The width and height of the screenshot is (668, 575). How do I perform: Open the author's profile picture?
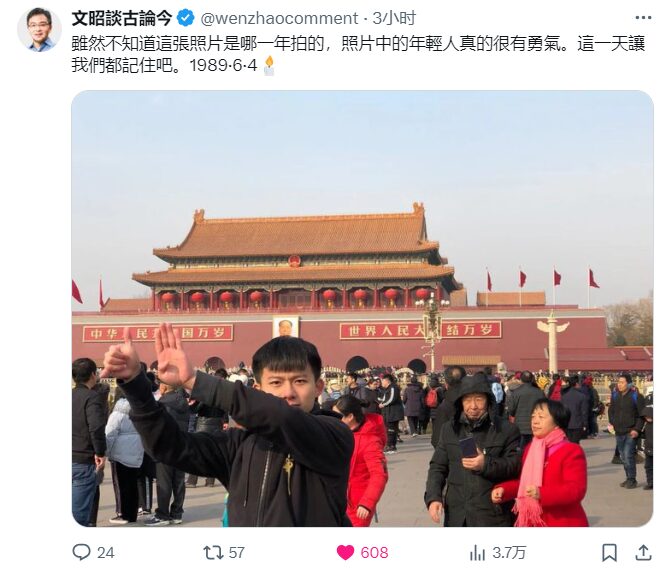pos(39,29)
